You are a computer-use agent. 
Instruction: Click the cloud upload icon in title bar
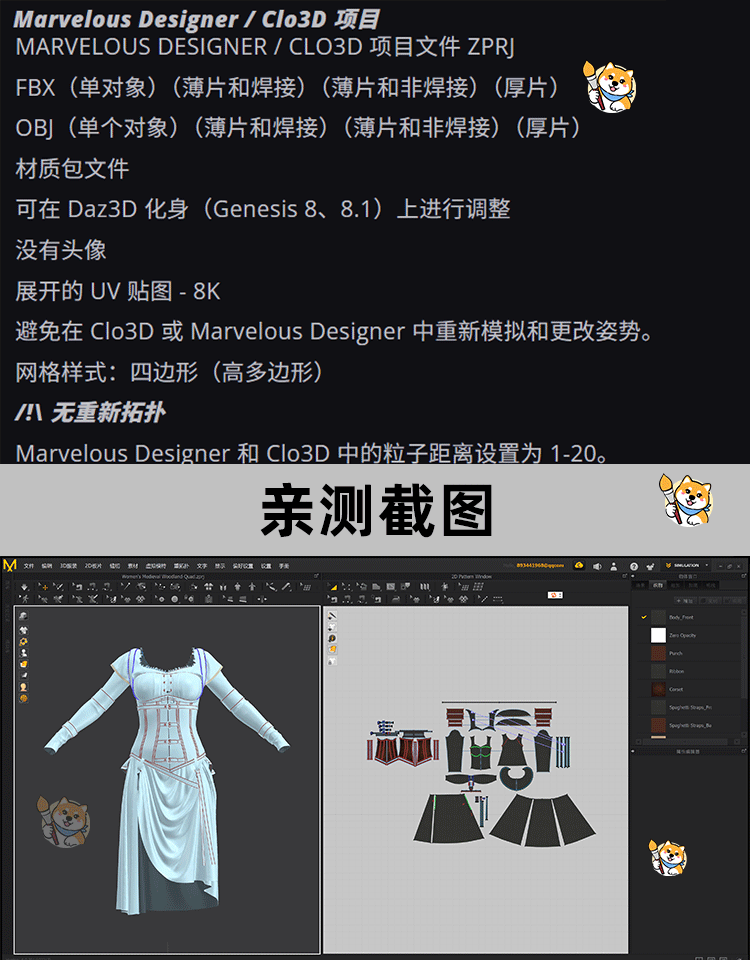pos(579,565)
